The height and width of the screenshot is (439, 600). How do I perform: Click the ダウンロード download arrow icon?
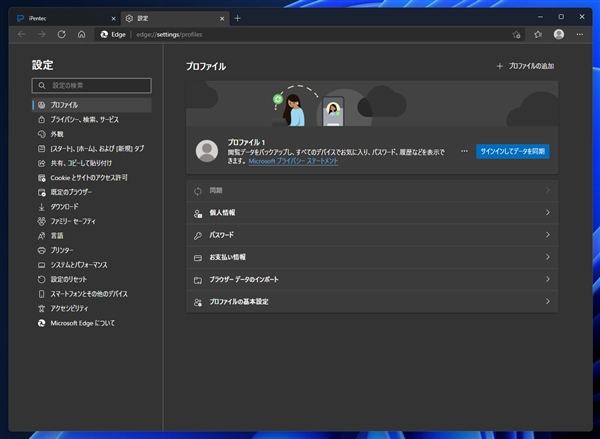tap(41, 206)
